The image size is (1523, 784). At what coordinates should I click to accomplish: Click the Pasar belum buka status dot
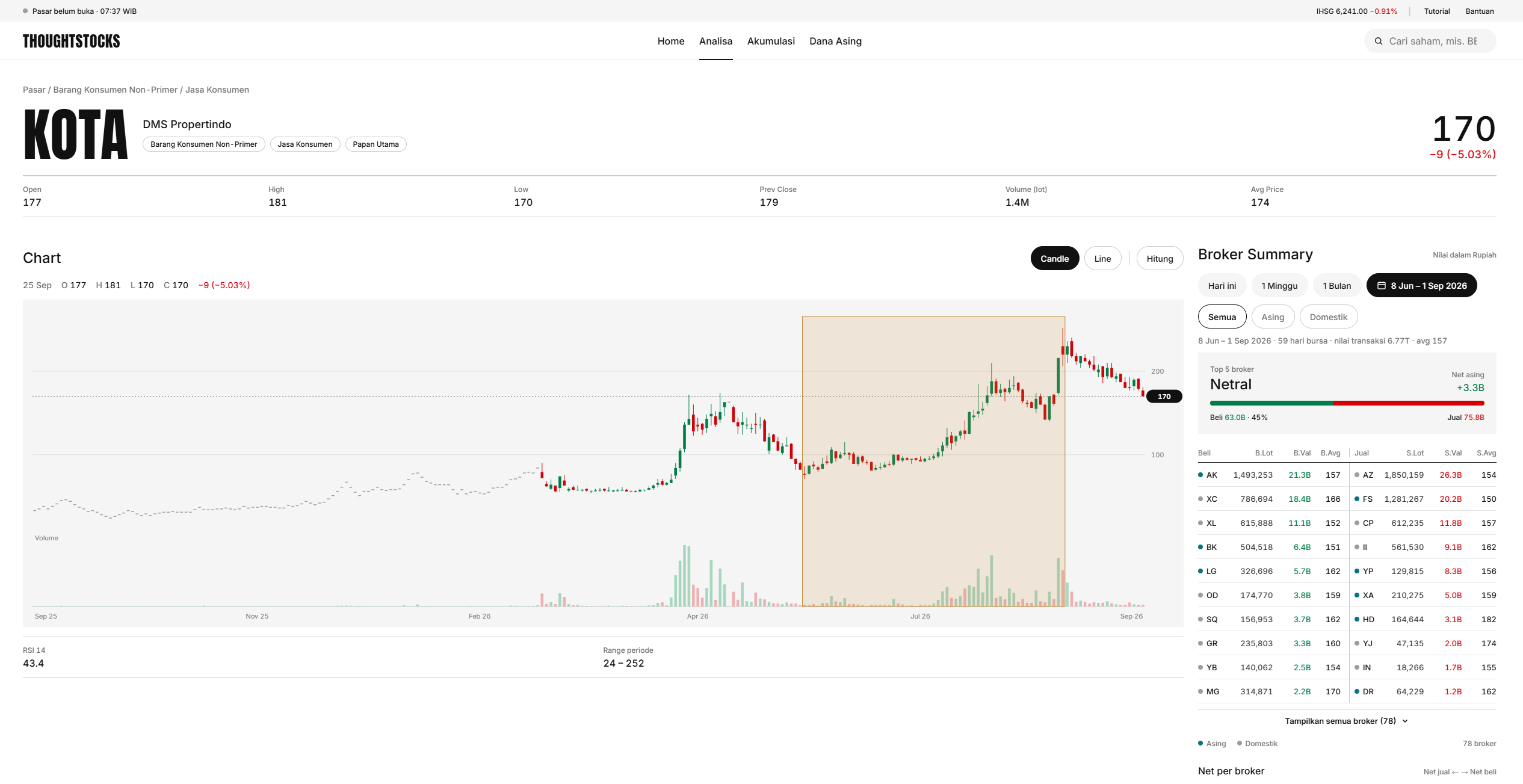(25, 11)
